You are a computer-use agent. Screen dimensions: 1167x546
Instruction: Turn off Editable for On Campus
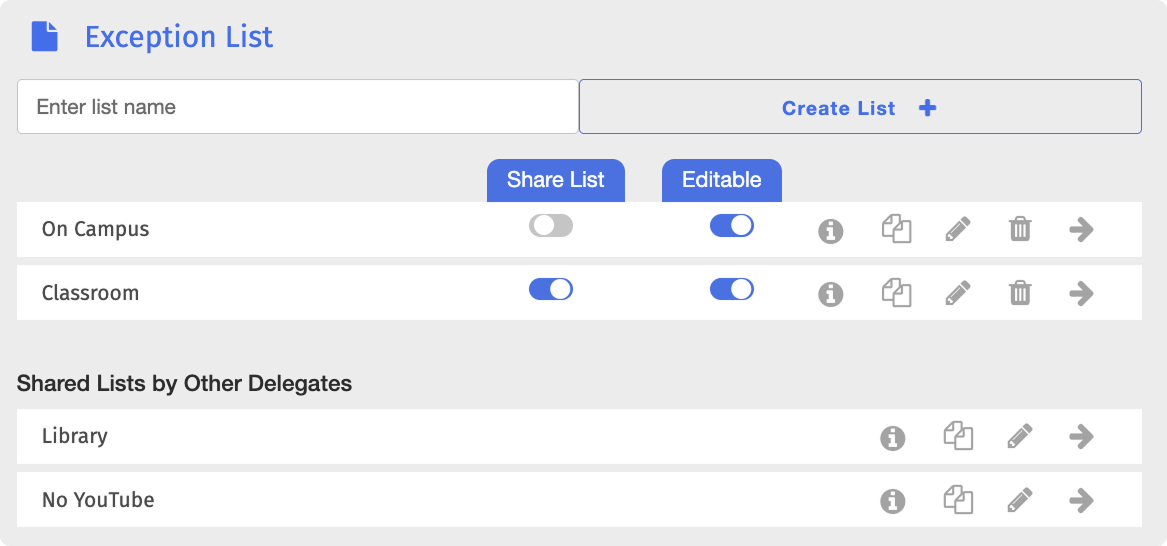click(x=732, y=225)
